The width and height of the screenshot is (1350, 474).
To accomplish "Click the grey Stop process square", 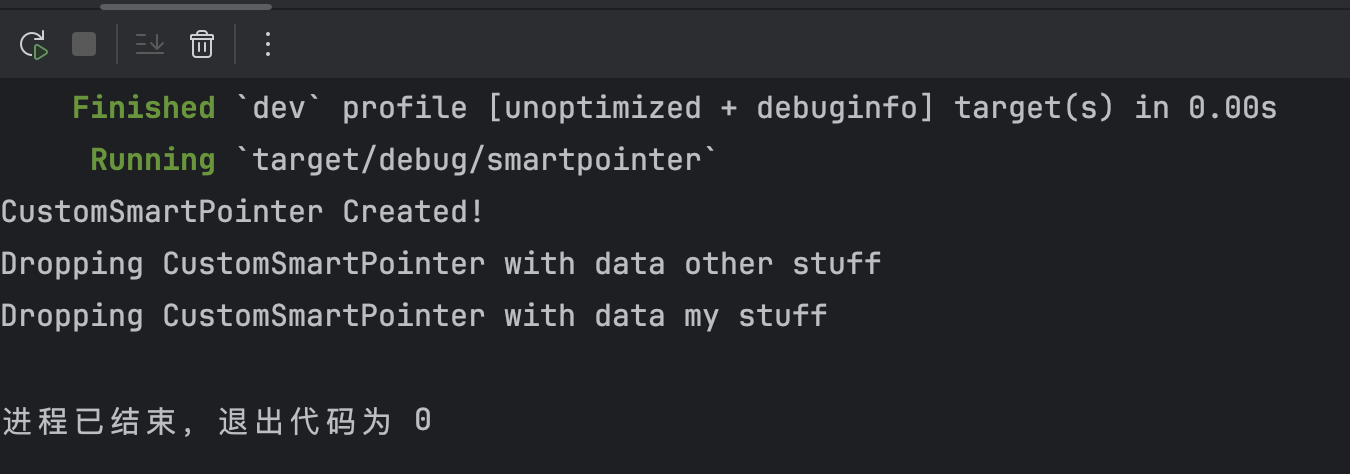I will (x=84, y=44).
